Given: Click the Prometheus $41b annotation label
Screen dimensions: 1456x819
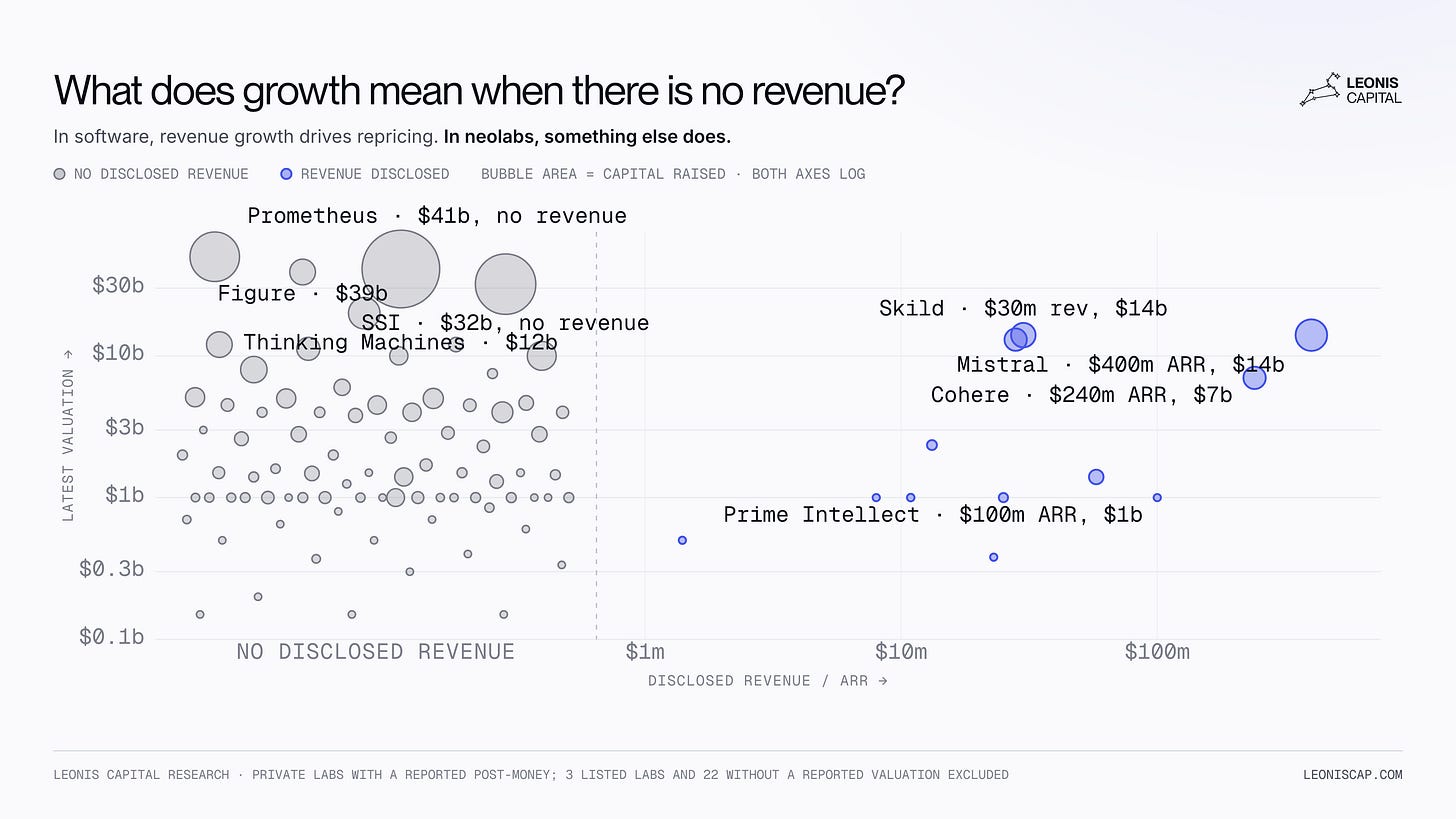Looking at the screenshot, I should coord(437,216).
